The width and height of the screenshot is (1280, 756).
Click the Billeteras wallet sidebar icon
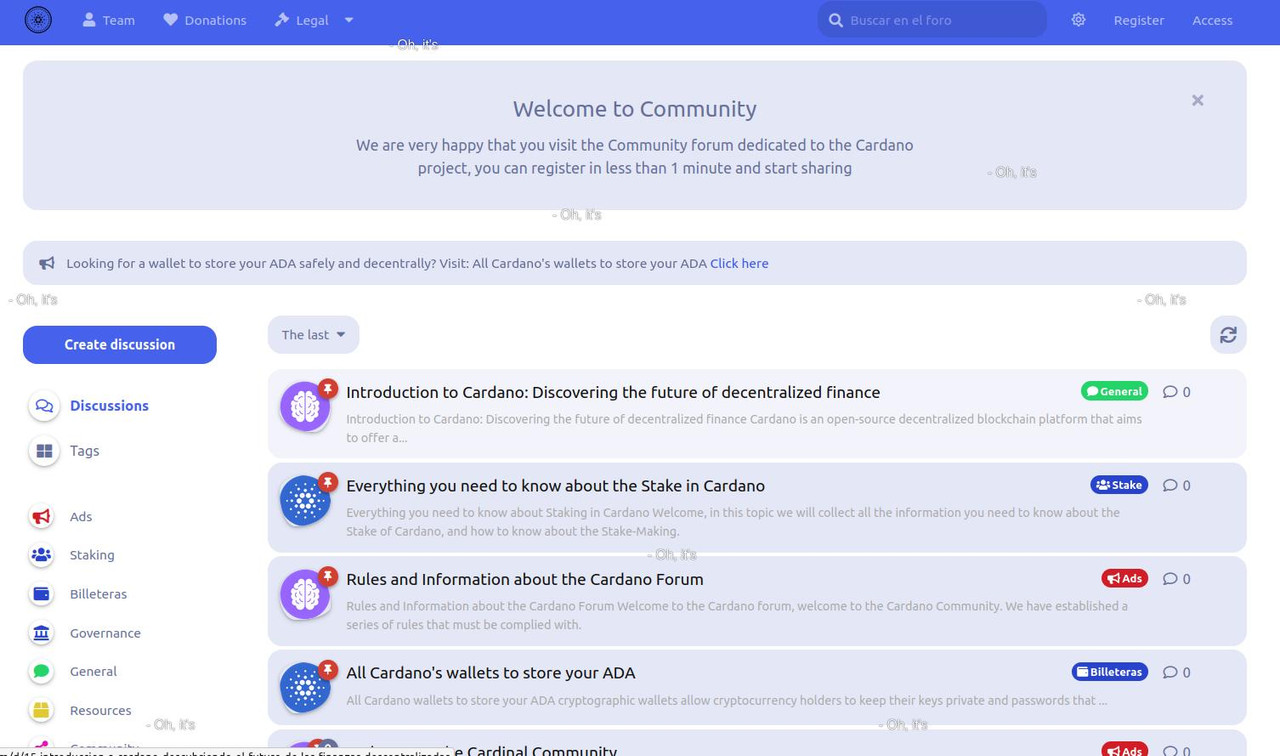pyautogui.click(x=41, y=593)
